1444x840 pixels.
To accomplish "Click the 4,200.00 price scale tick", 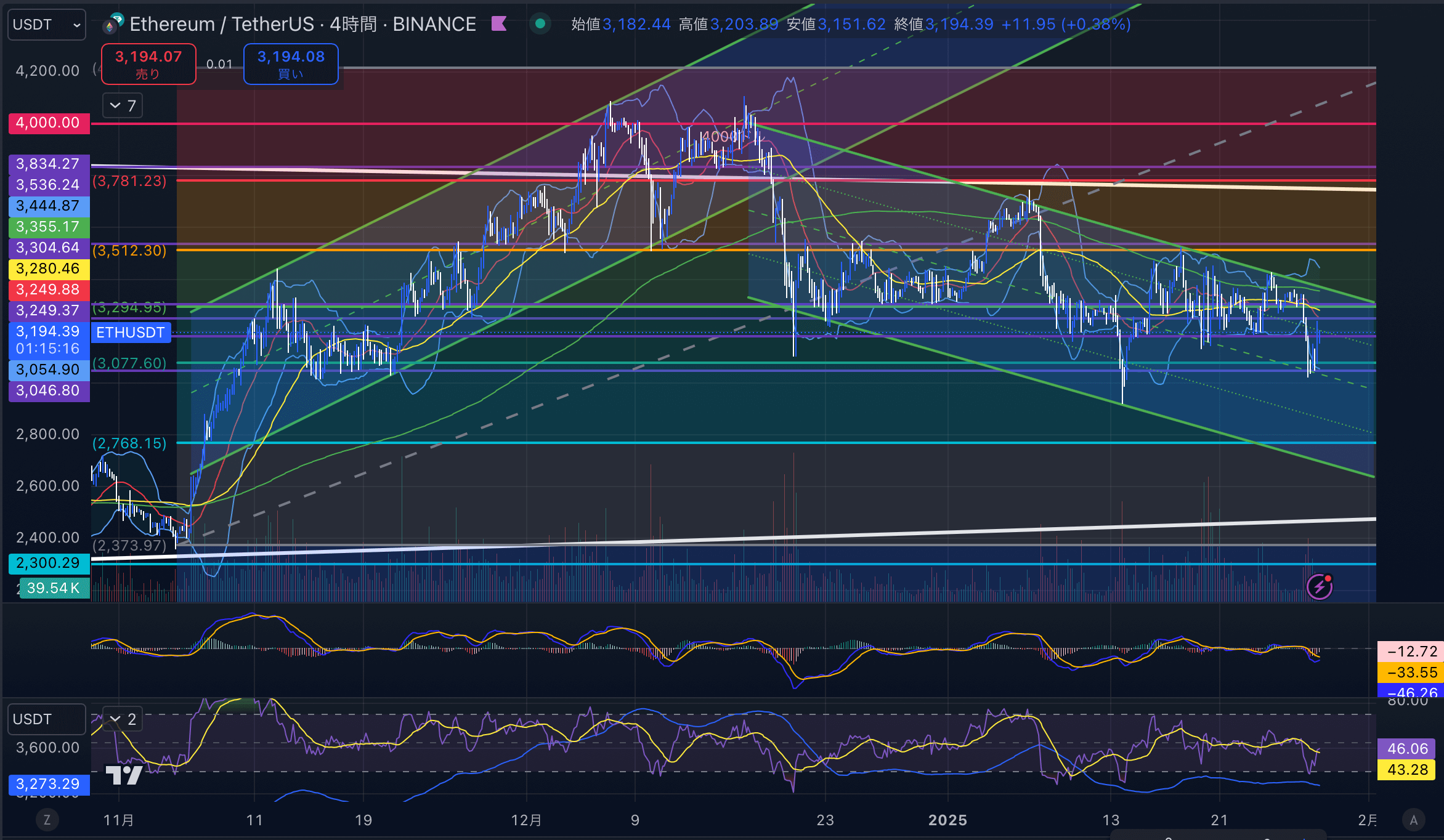I will [47, 71].
